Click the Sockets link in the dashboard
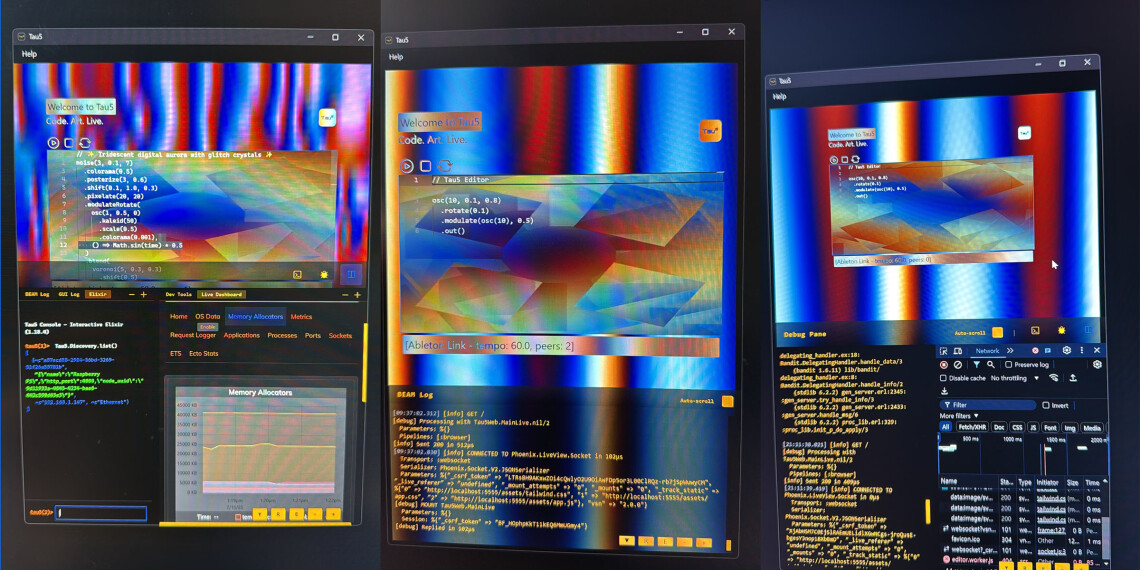Image resolution: width=1140 pixels, height=570 pixels. click(340, 336)
